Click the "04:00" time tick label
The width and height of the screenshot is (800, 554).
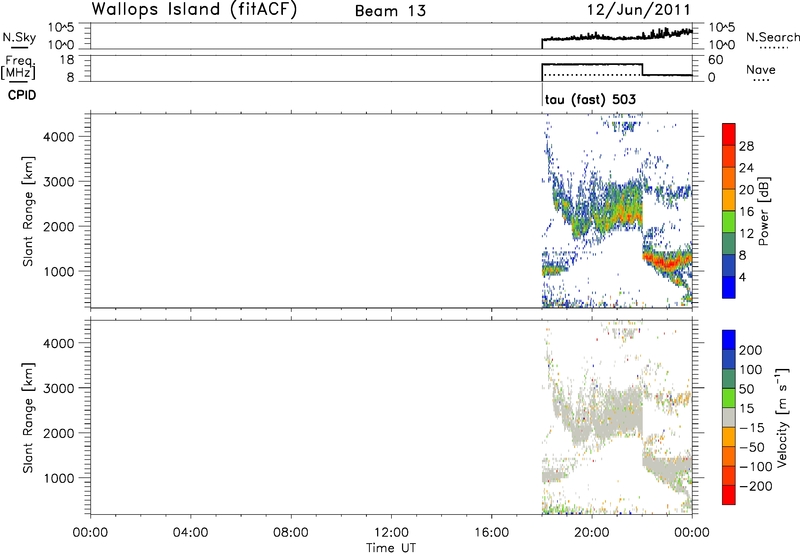190,533
